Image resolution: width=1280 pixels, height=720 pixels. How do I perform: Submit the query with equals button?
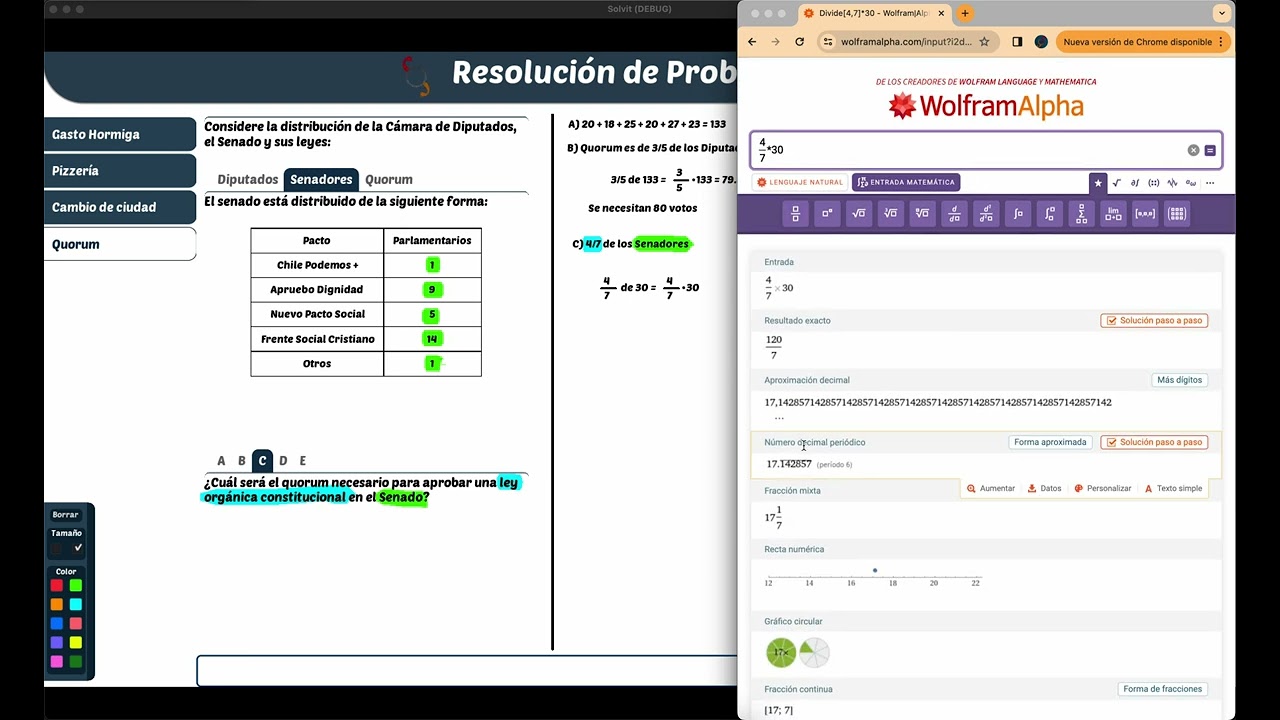pyautogui.click(x=1210, y=150)
